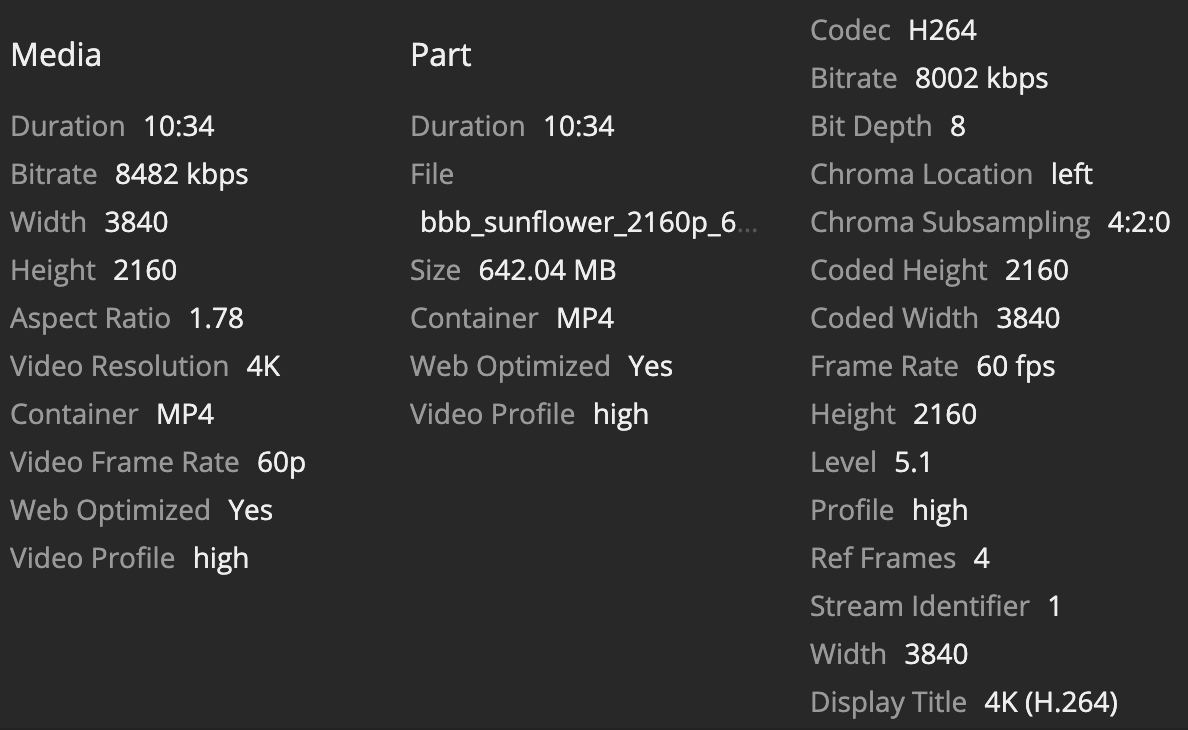This screenshot has width=1188, height=730.
Task: Select the 4K (H.264) display title
Action: (x=1050, y=702)
